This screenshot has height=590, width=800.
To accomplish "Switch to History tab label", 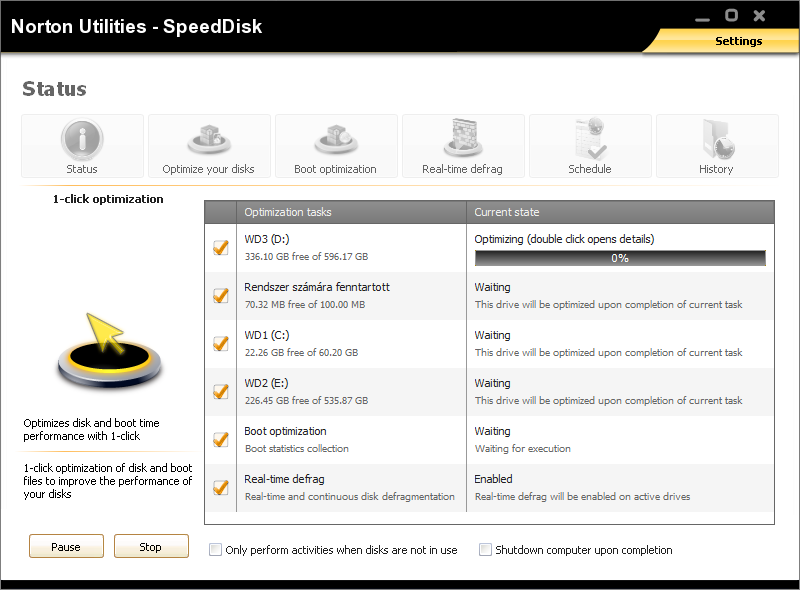I will 716,169.
